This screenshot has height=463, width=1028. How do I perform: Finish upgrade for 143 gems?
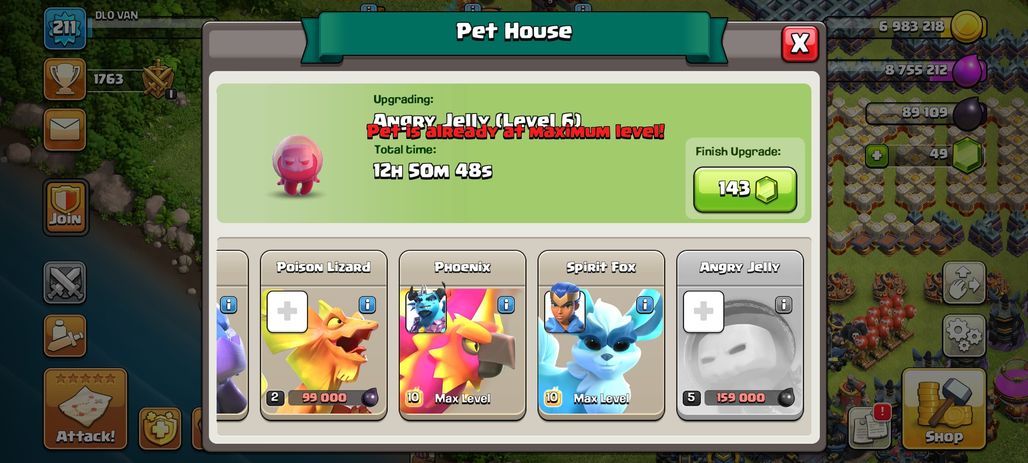[x=745, y=190]
